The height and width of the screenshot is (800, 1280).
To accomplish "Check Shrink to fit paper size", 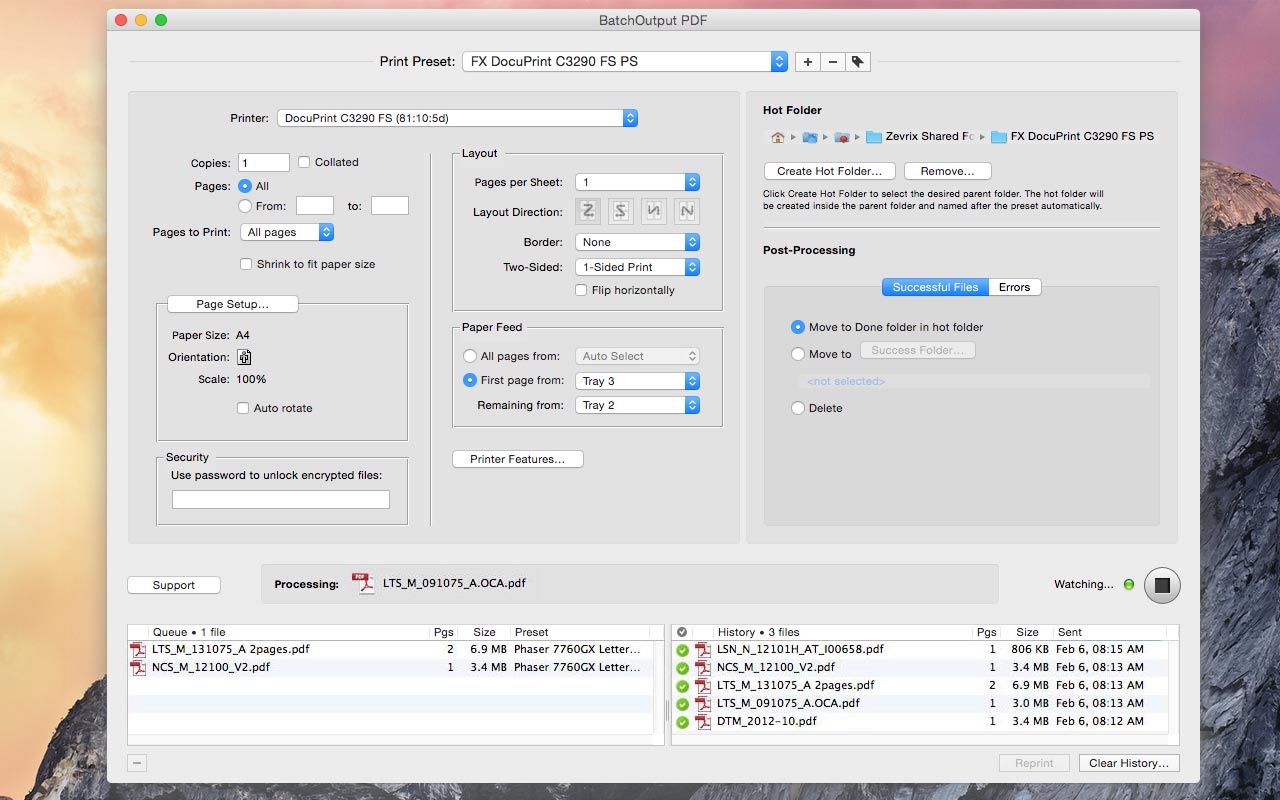I will (x=246, y=264).
